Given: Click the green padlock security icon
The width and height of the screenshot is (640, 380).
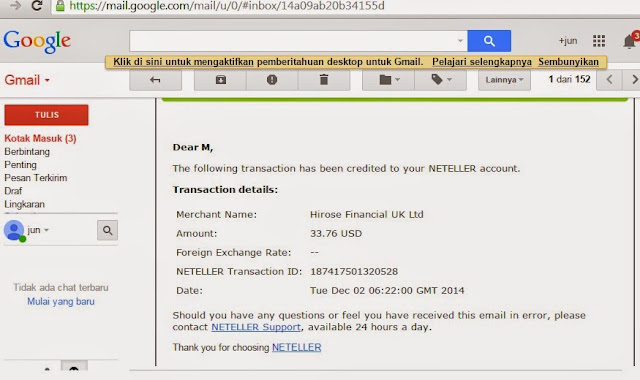Looking at the screenshot, I should click(60, 6).
